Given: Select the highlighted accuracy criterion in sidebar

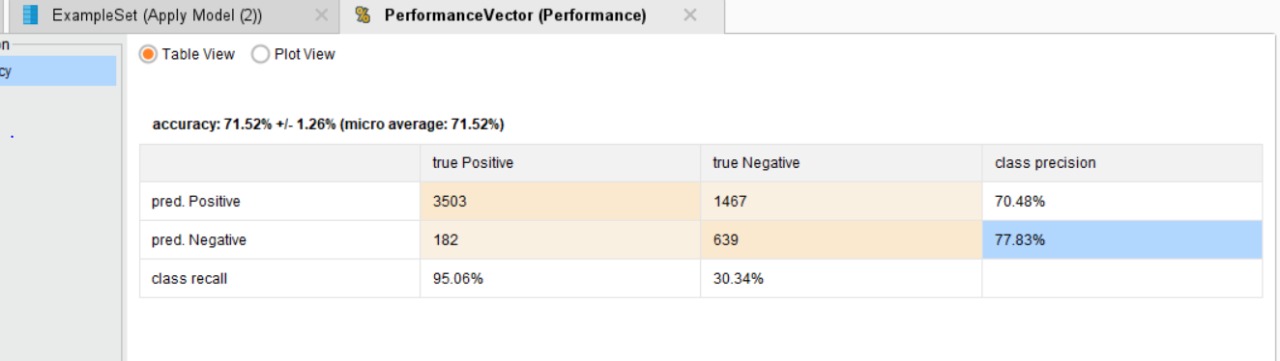Looking at the screenshot, I should coord(58,70).
